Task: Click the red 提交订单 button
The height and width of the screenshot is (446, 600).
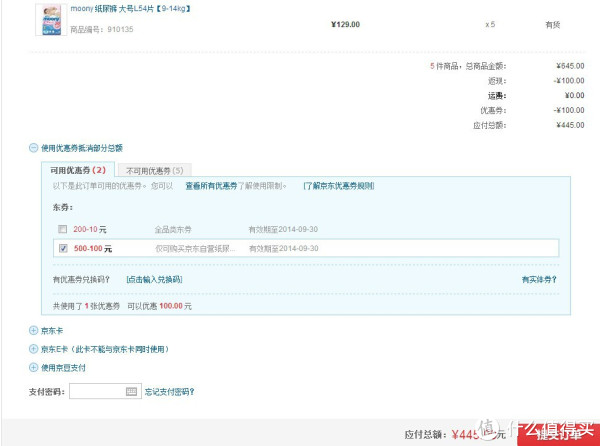Action: coord(559,435)
